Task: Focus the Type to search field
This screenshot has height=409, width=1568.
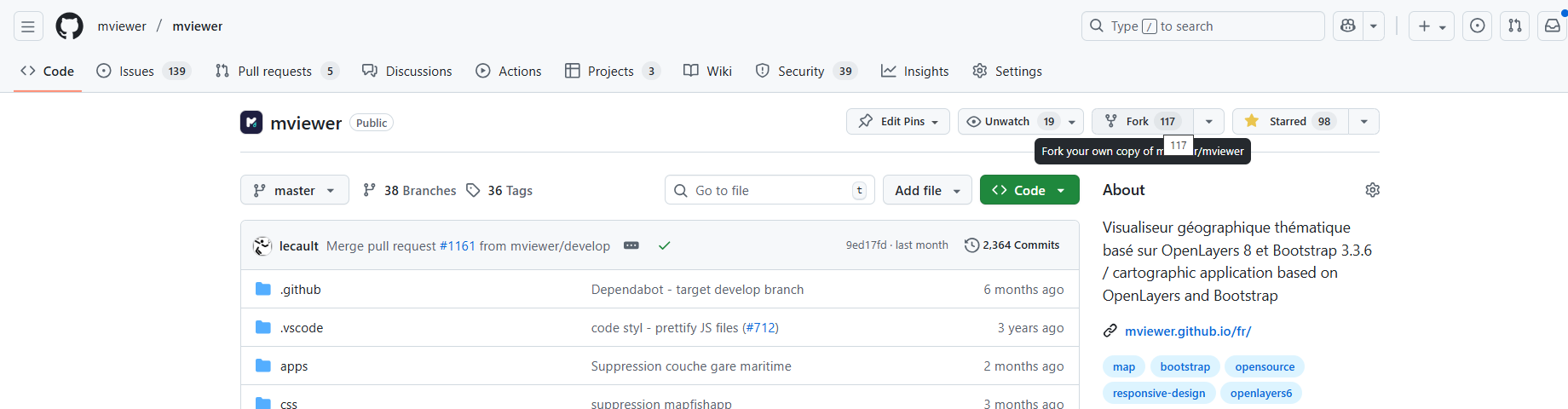Action: [x=1203, y=26]
